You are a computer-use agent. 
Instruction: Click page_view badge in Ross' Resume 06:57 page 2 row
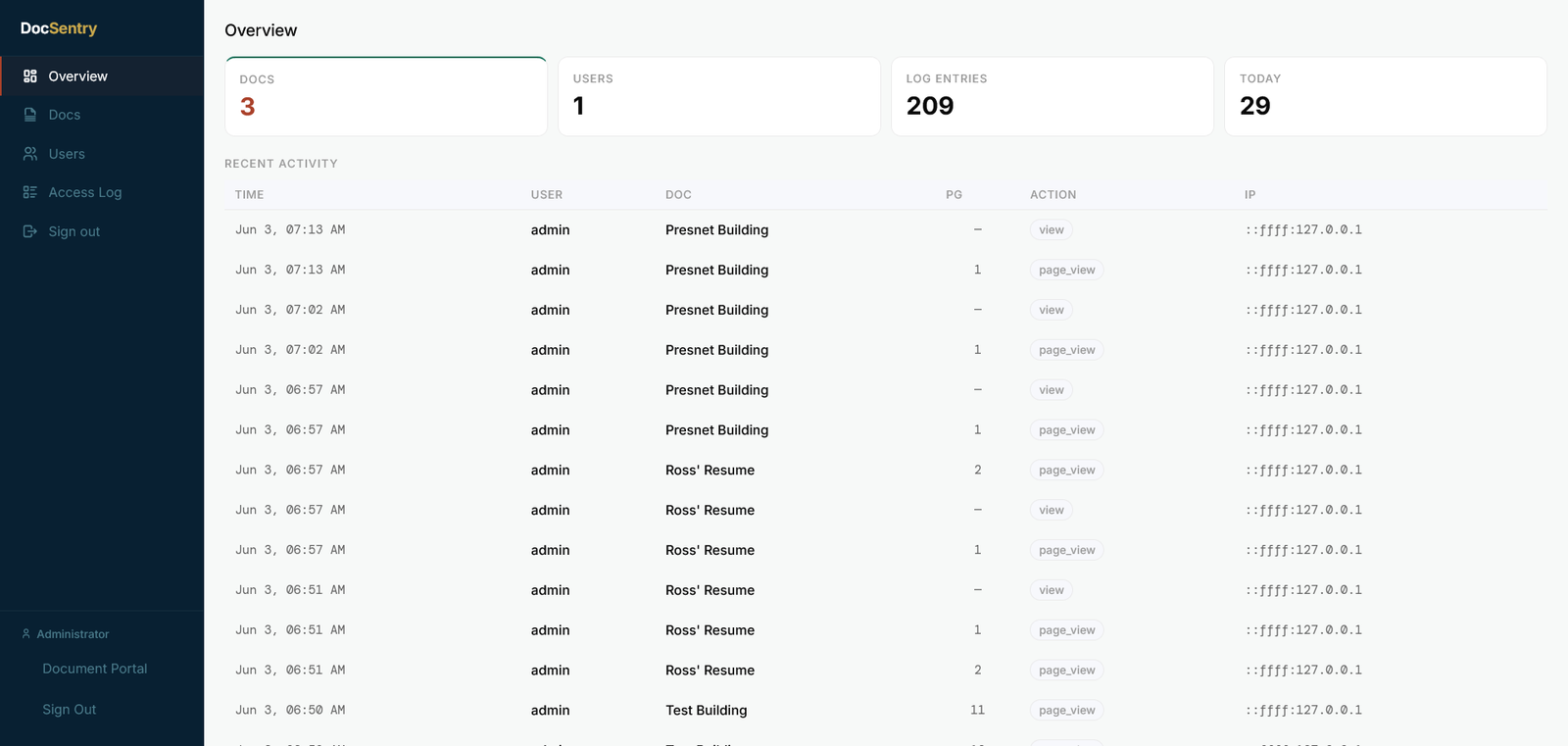pyautogui.click(x=1067, y=471)
